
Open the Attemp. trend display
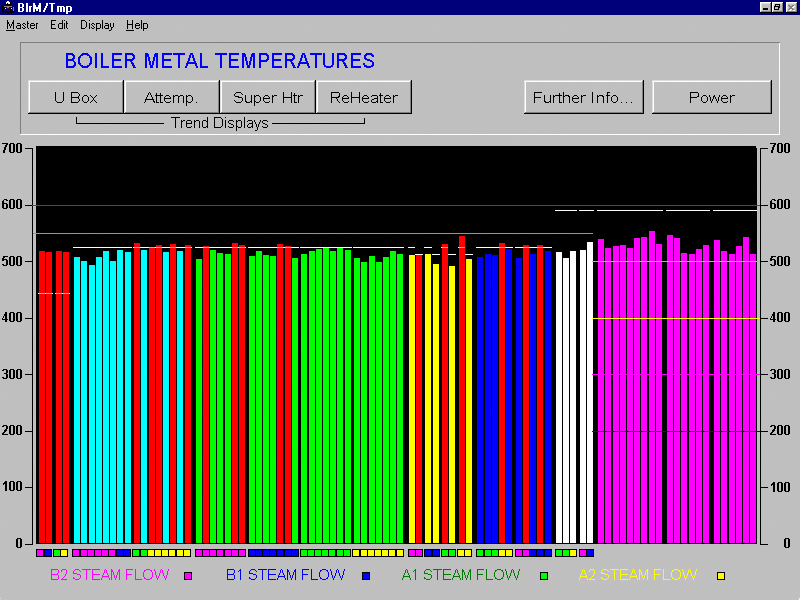point(171,97)
